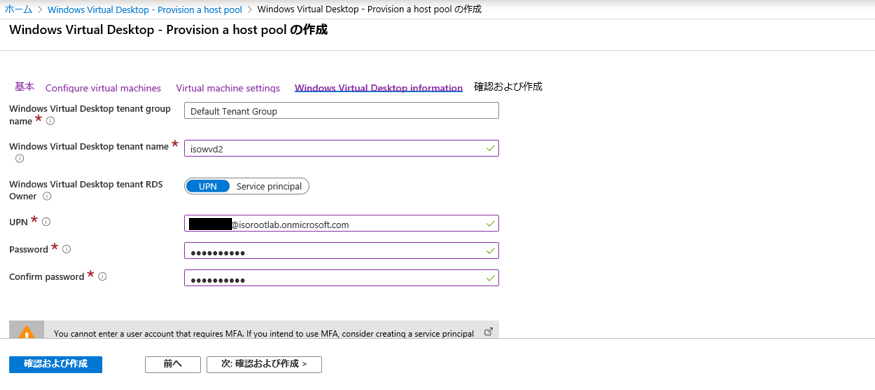Click info icon next to RDS Owner
Viewport: 875px width, 390px height.
click(x=47, y=196)
